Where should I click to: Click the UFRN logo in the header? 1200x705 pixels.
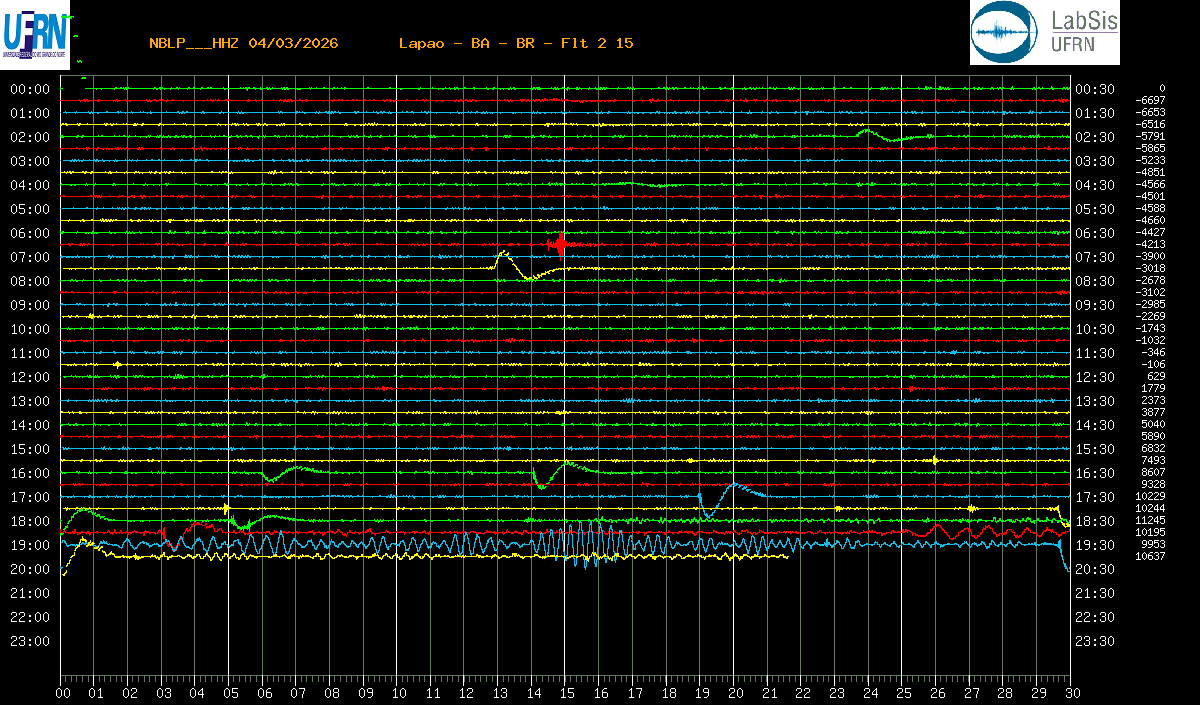tap(37, 33)
